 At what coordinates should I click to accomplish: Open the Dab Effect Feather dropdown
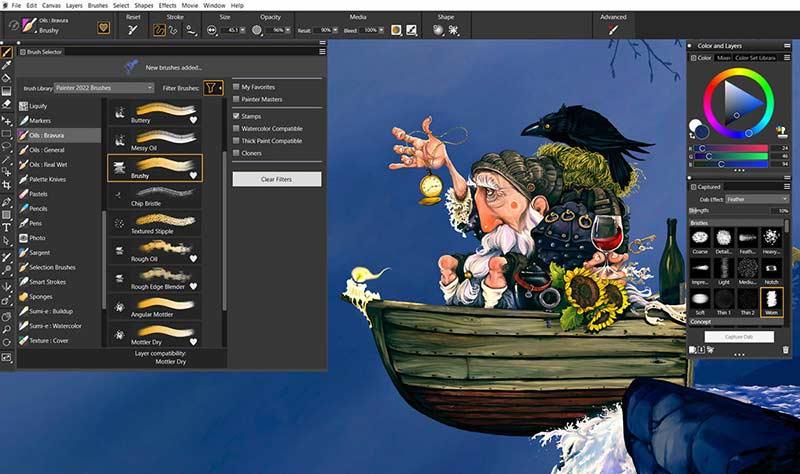pos(757,199)
